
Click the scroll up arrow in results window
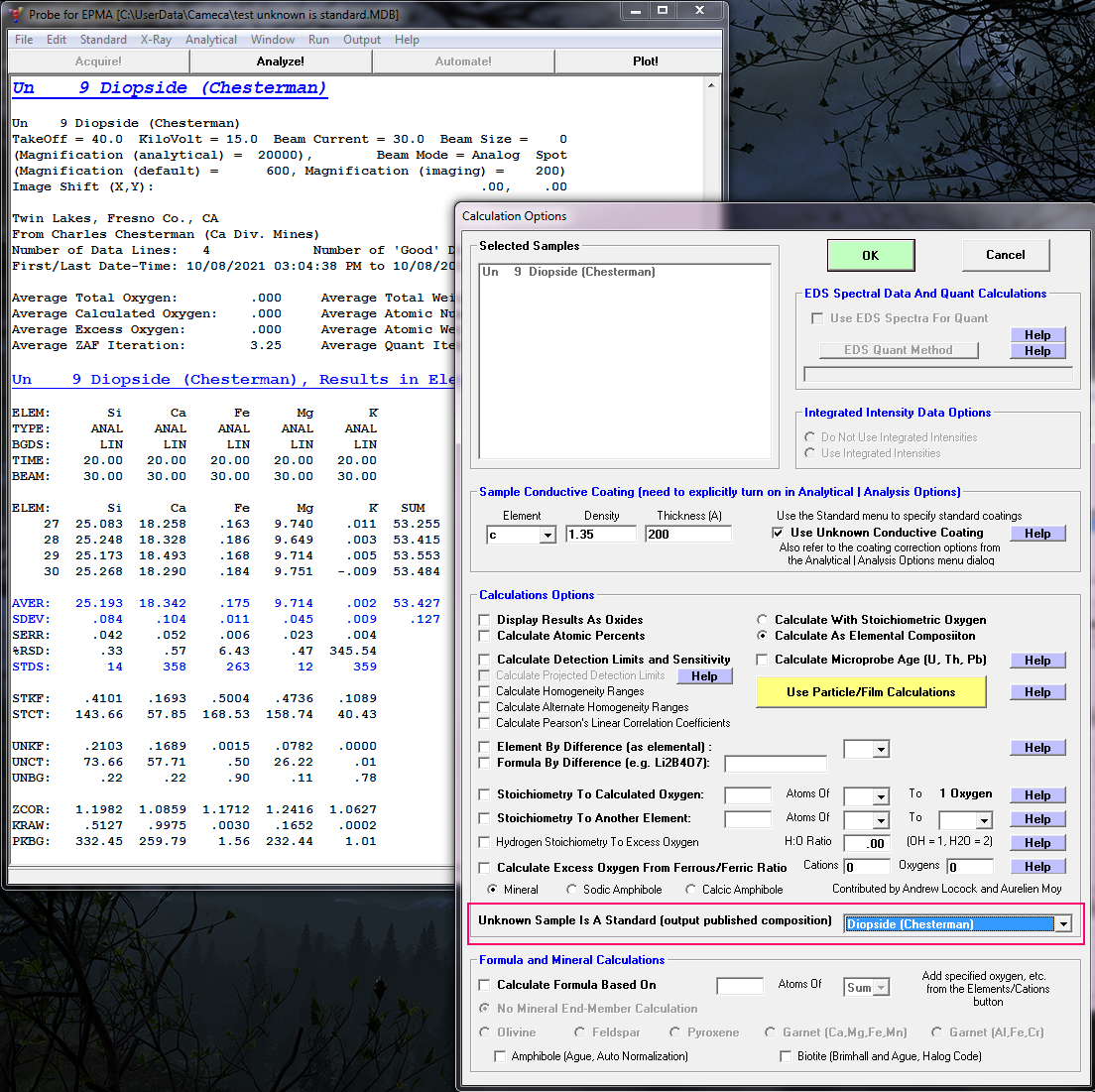point(712,86)
